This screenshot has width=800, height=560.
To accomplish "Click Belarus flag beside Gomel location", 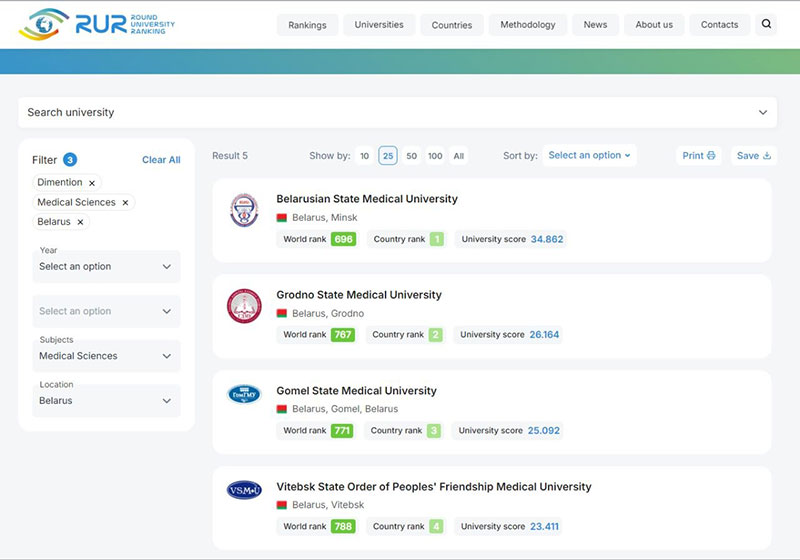I will 282,409.
